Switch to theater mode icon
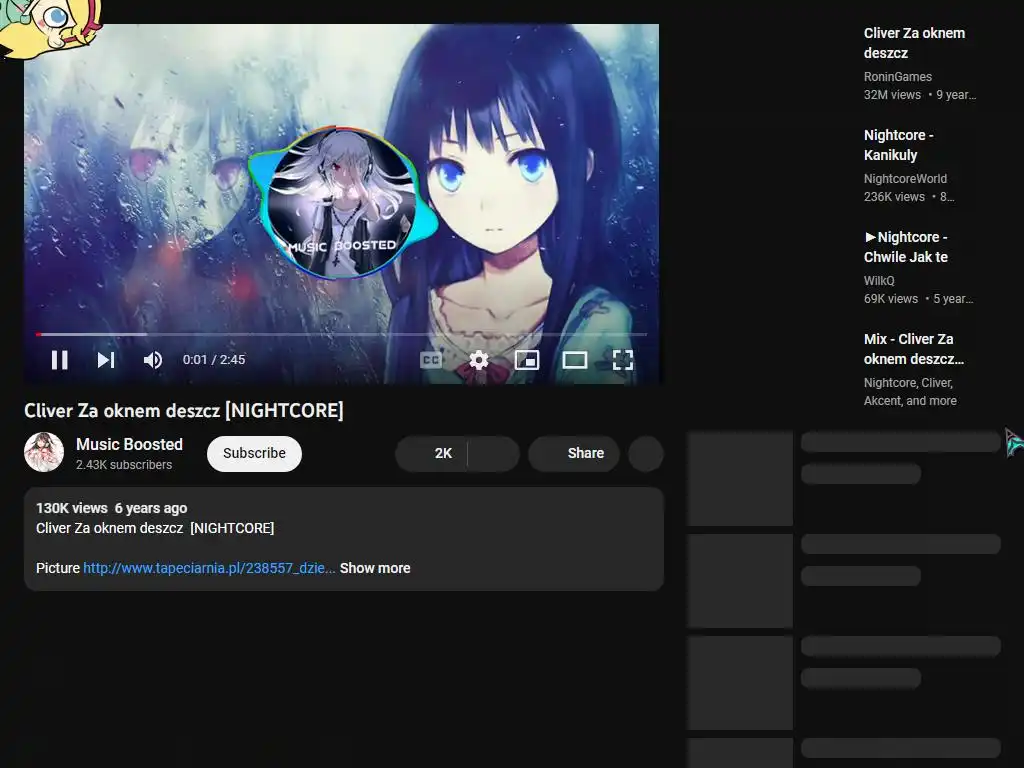This screenshot has width=1024, height=768. pyautogui.click(x=575, y=360)
